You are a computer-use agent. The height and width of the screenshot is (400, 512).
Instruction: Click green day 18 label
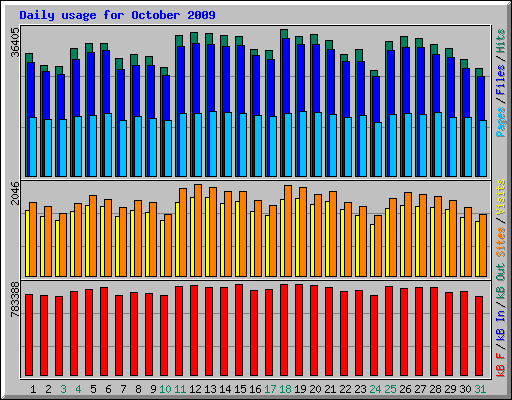[x=285, y=389]
